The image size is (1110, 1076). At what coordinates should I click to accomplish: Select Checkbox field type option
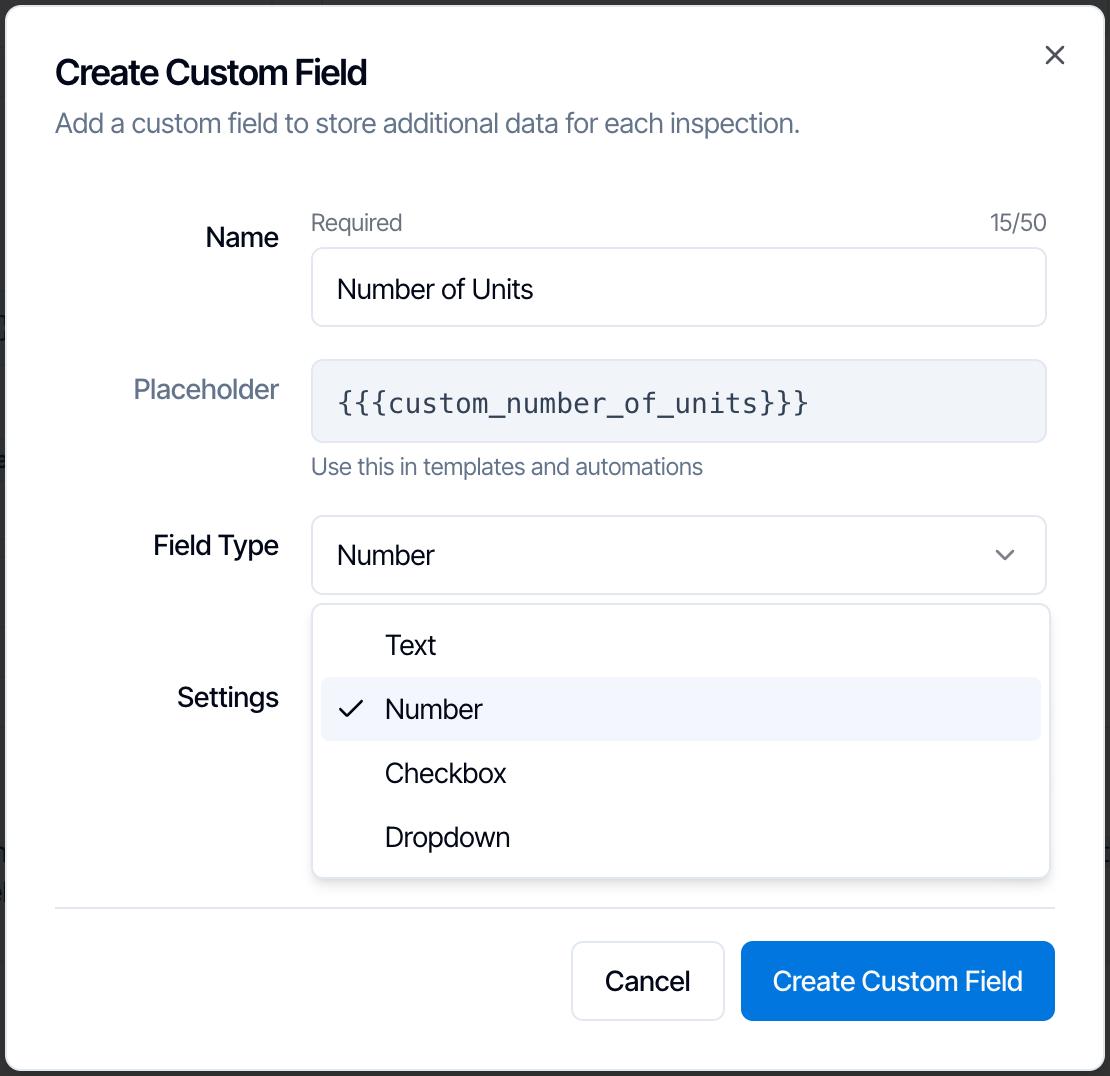tap(680, 773)
